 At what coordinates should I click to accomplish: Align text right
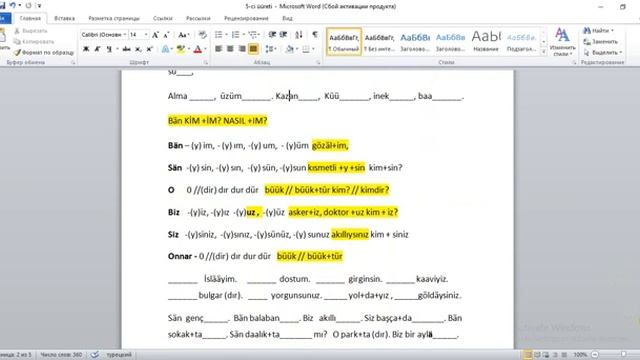tap(242, 49)
